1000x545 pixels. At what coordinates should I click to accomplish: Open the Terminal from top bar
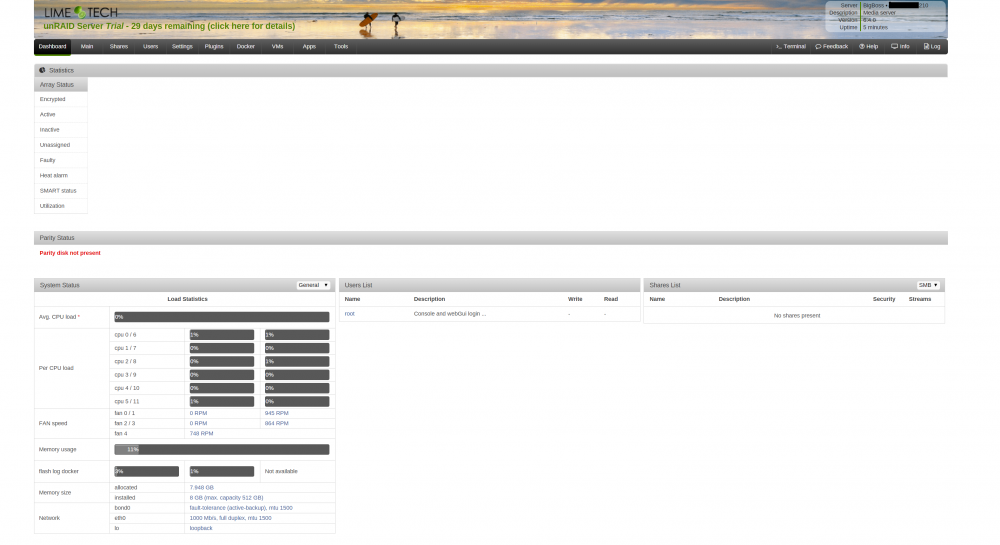coord(790,47)
